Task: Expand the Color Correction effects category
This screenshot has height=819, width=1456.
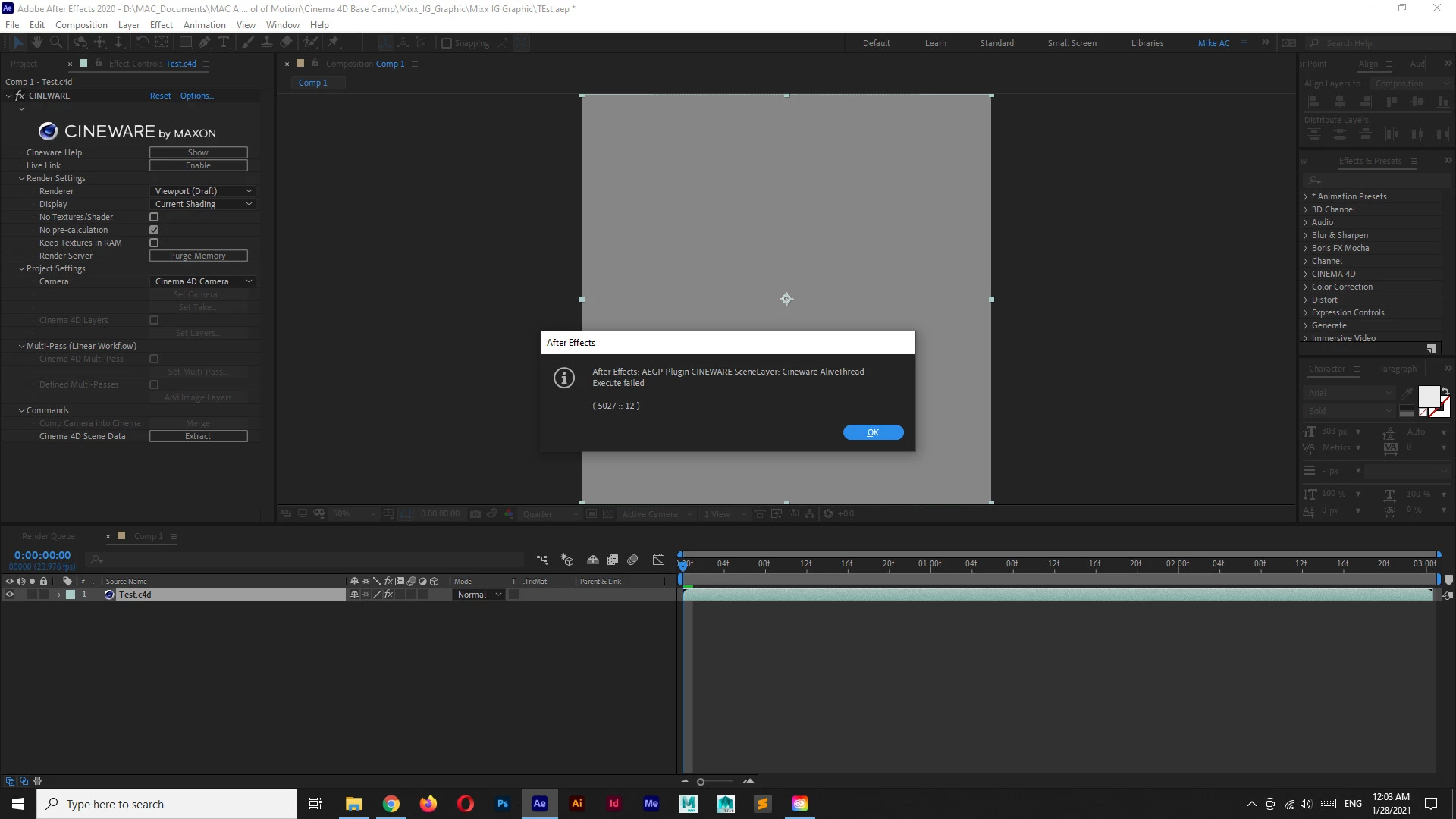Action: pyautogui.click(x=1341, y=287)
